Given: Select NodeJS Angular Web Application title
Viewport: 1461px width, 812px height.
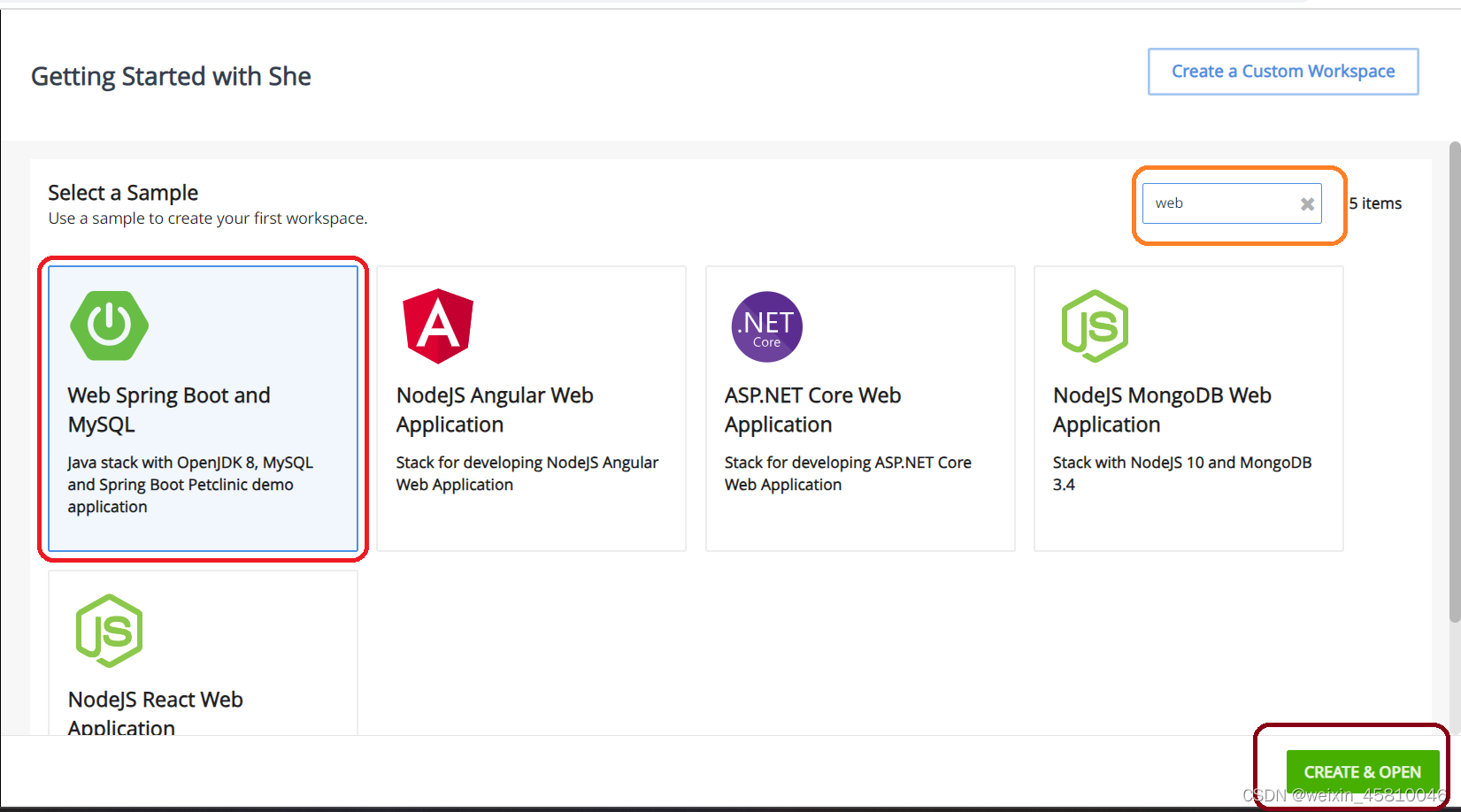Looking at the screenshot, I should pos(495,410).
